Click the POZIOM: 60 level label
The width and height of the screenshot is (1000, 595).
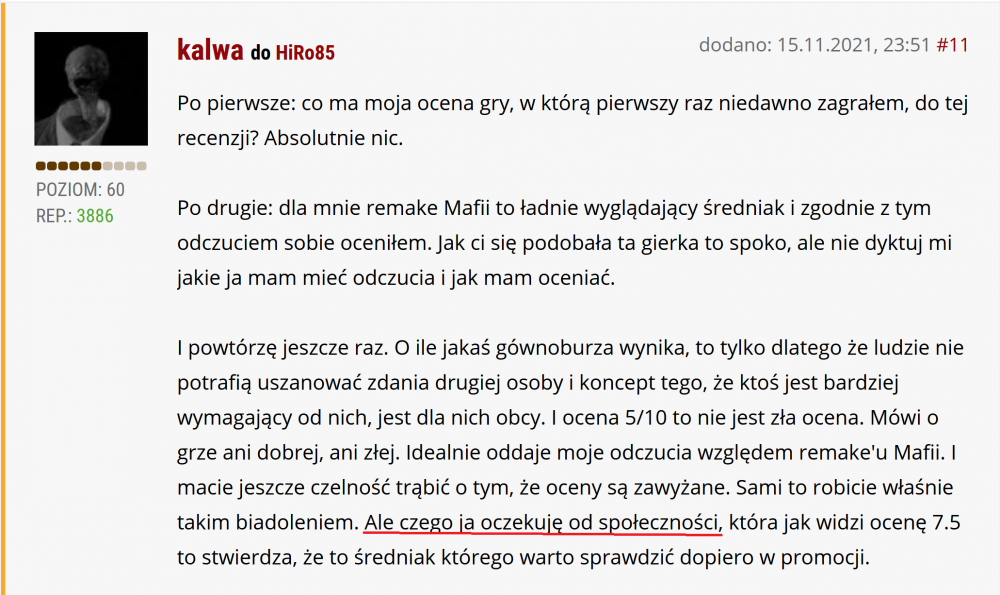pos(80,190)
